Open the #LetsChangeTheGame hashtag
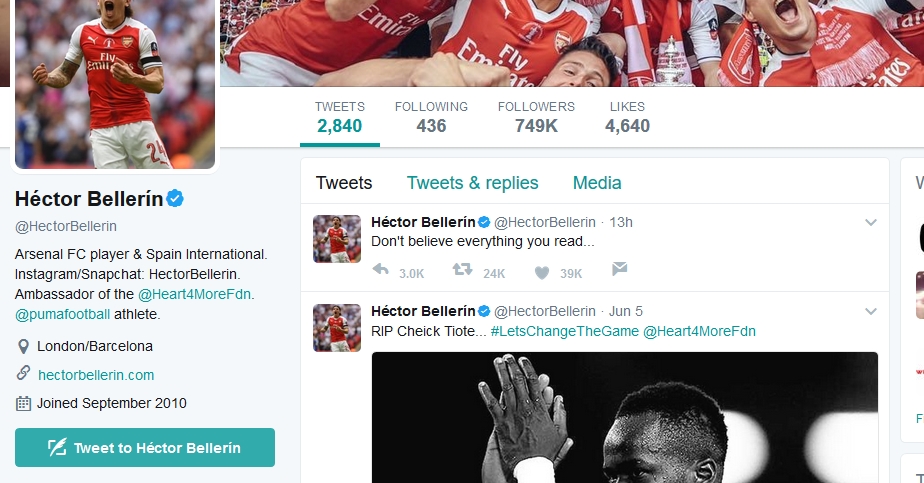This screenshot has width=924, height=483. click(564, 331)
